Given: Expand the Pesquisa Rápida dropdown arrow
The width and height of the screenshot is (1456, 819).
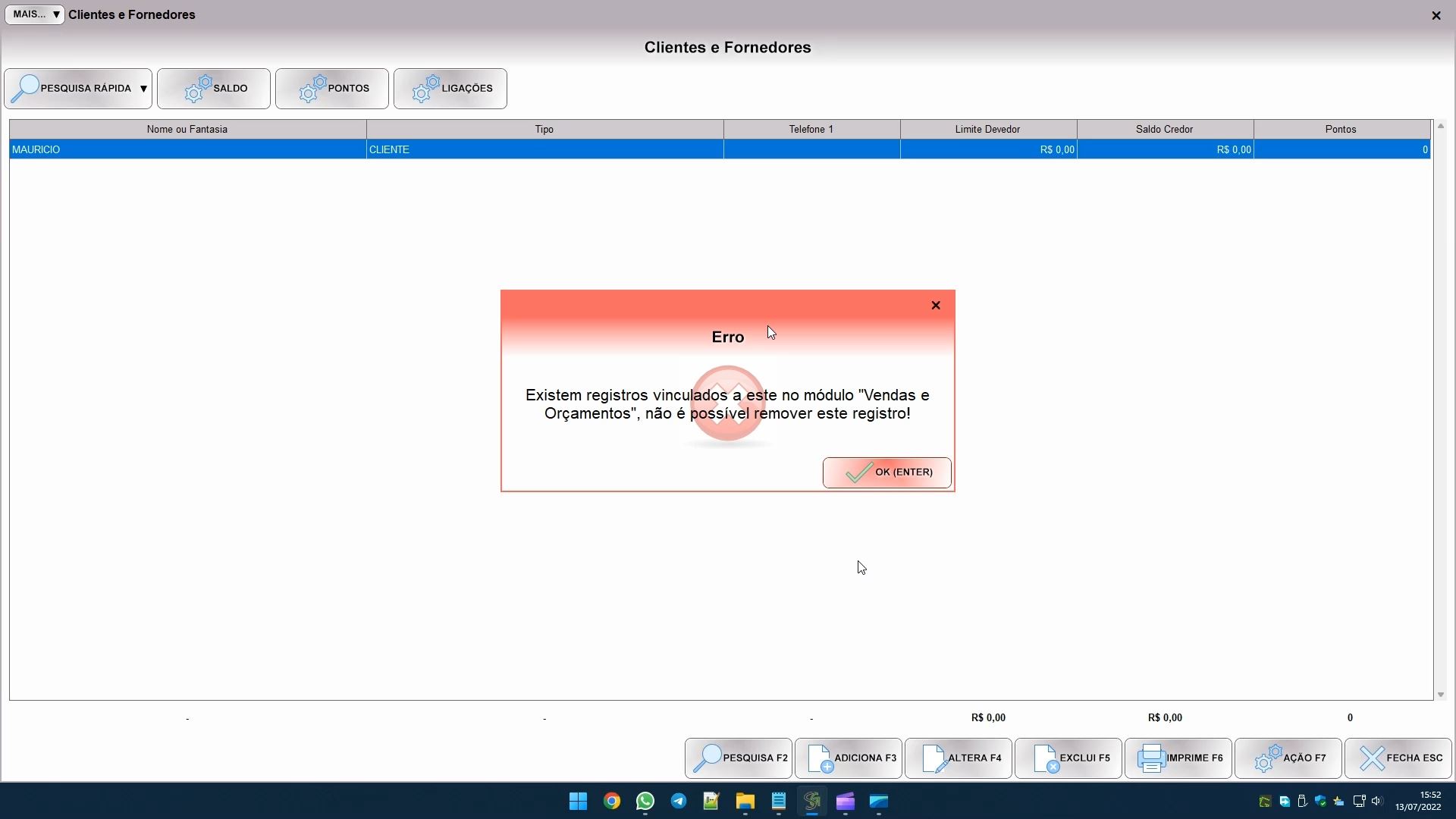Looking at the screenshot, I should (143, 89).
